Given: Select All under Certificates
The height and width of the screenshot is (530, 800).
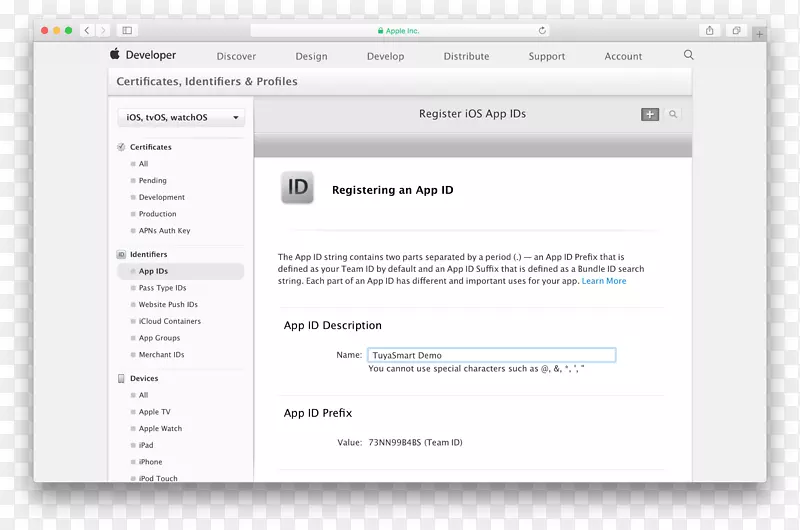Looking at the screenshot, I should pyautogui.click(x=143, y=164).
